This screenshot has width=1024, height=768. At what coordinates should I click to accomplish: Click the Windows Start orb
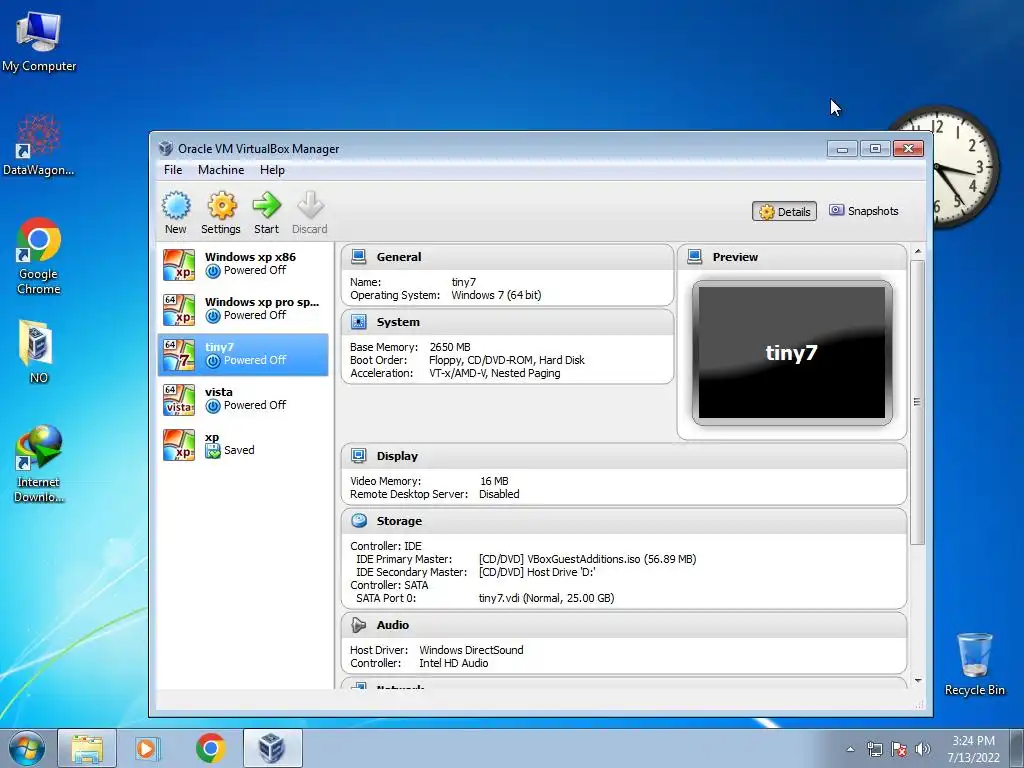27,748
